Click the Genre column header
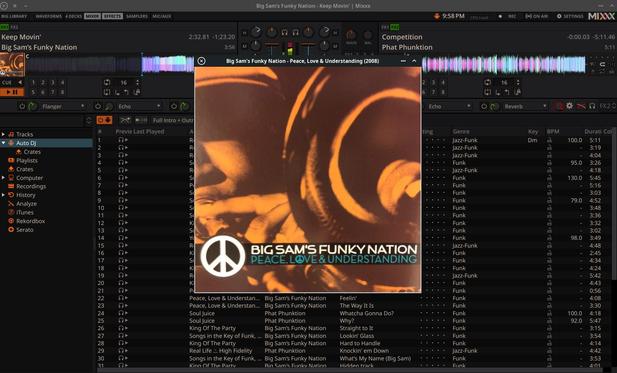This screenshot has width=617, height=373. coord(461,131)
